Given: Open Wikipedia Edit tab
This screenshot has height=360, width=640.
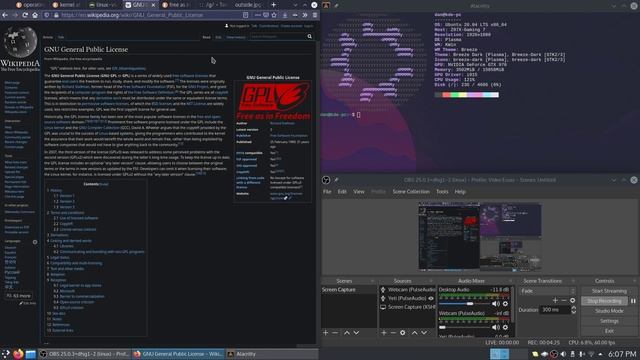Looking at the screenshot, I should click(218, 37).
